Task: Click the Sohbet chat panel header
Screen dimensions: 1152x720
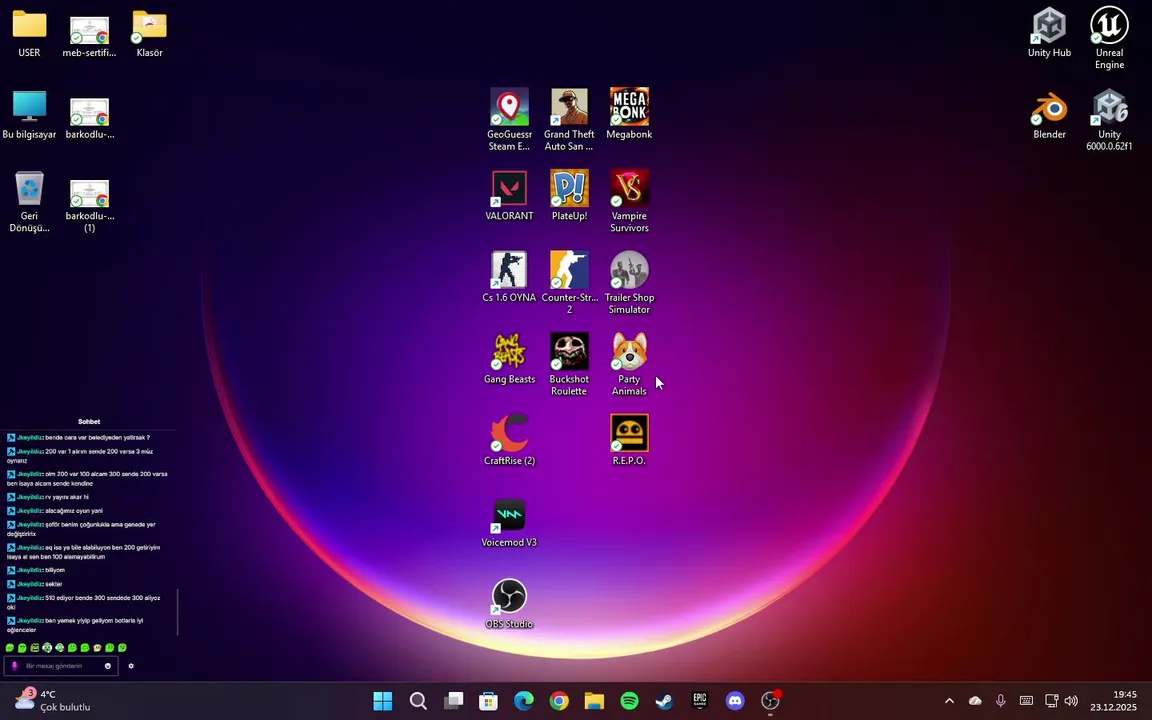Action: [x=89, y=422]
